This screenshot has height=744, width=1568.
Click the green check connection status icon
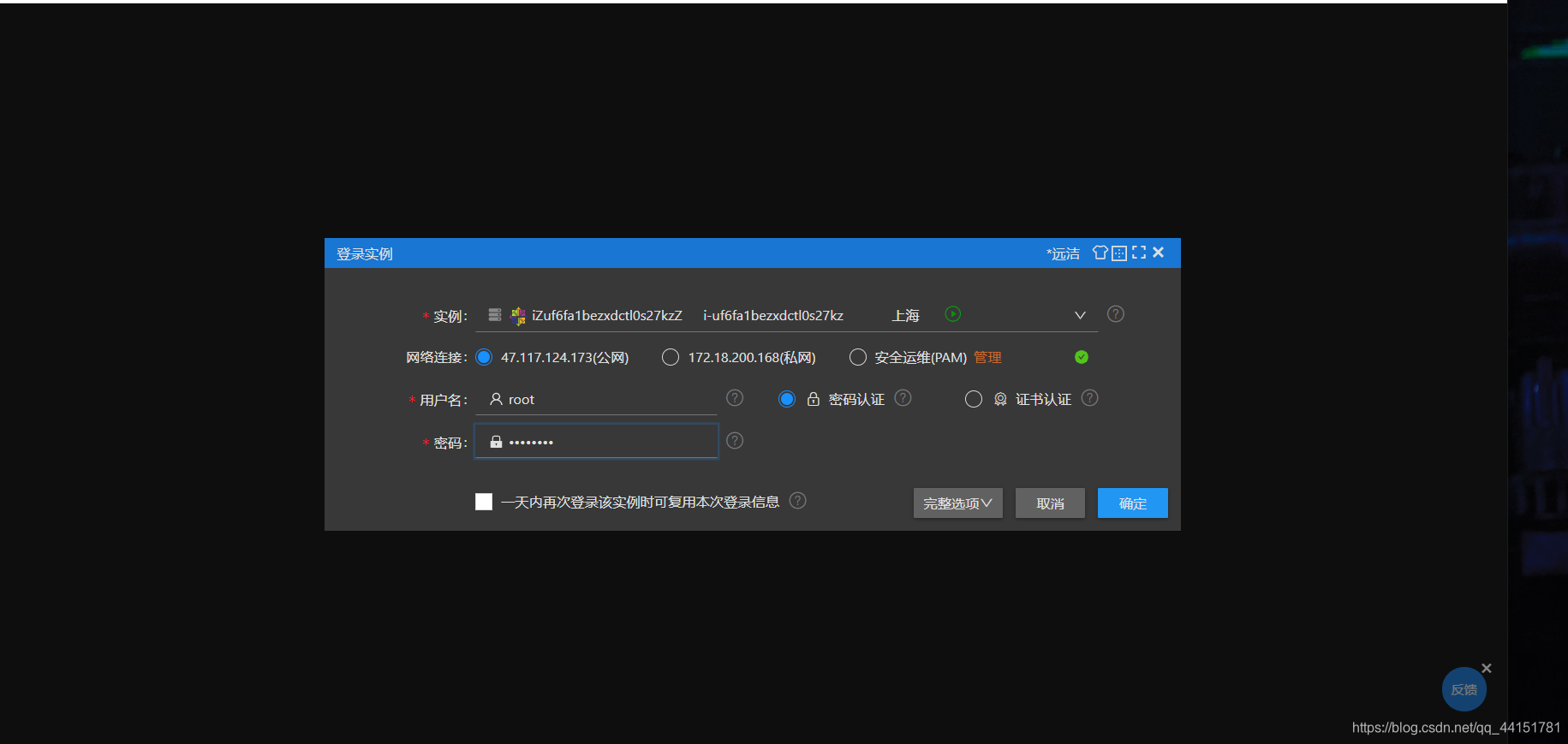(1082, 357)
